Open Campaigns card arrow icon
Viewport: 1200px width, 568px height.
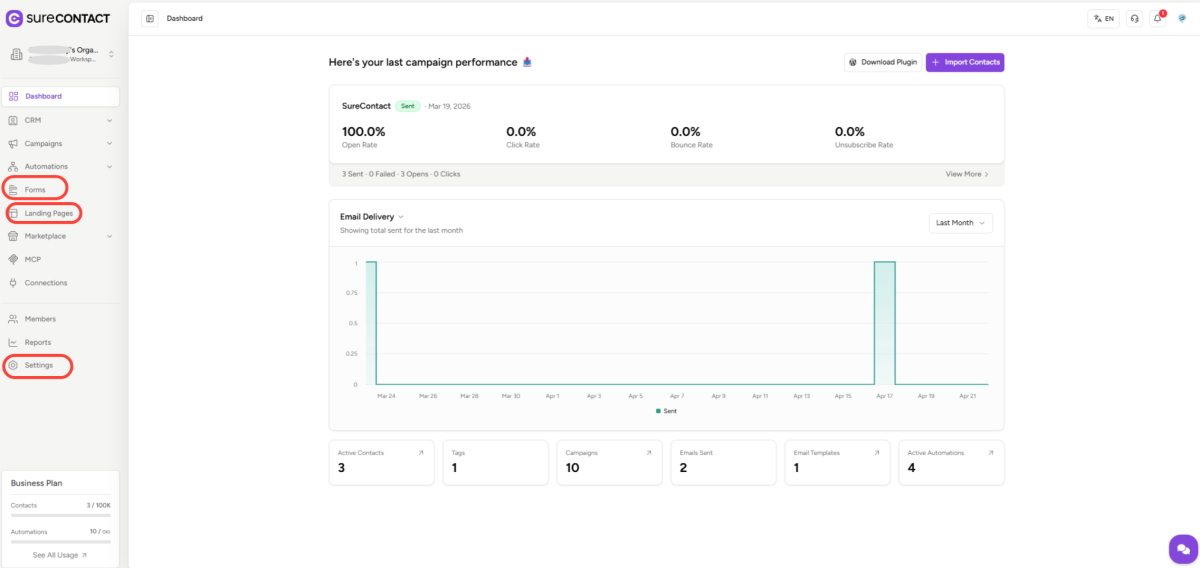(648, 453)
